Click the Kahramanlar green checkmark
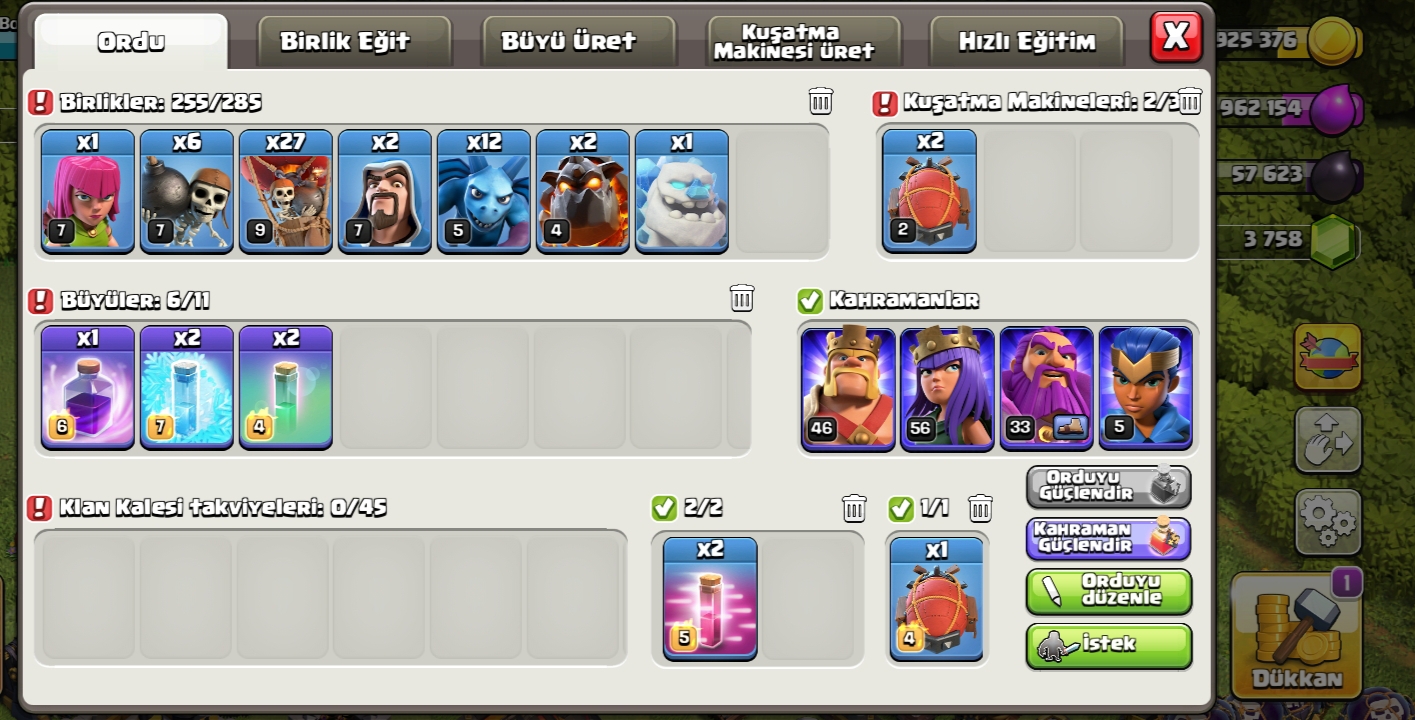The height and width of the screenshot is (720, 1415). pyautogui.click(x=810, y=300)
